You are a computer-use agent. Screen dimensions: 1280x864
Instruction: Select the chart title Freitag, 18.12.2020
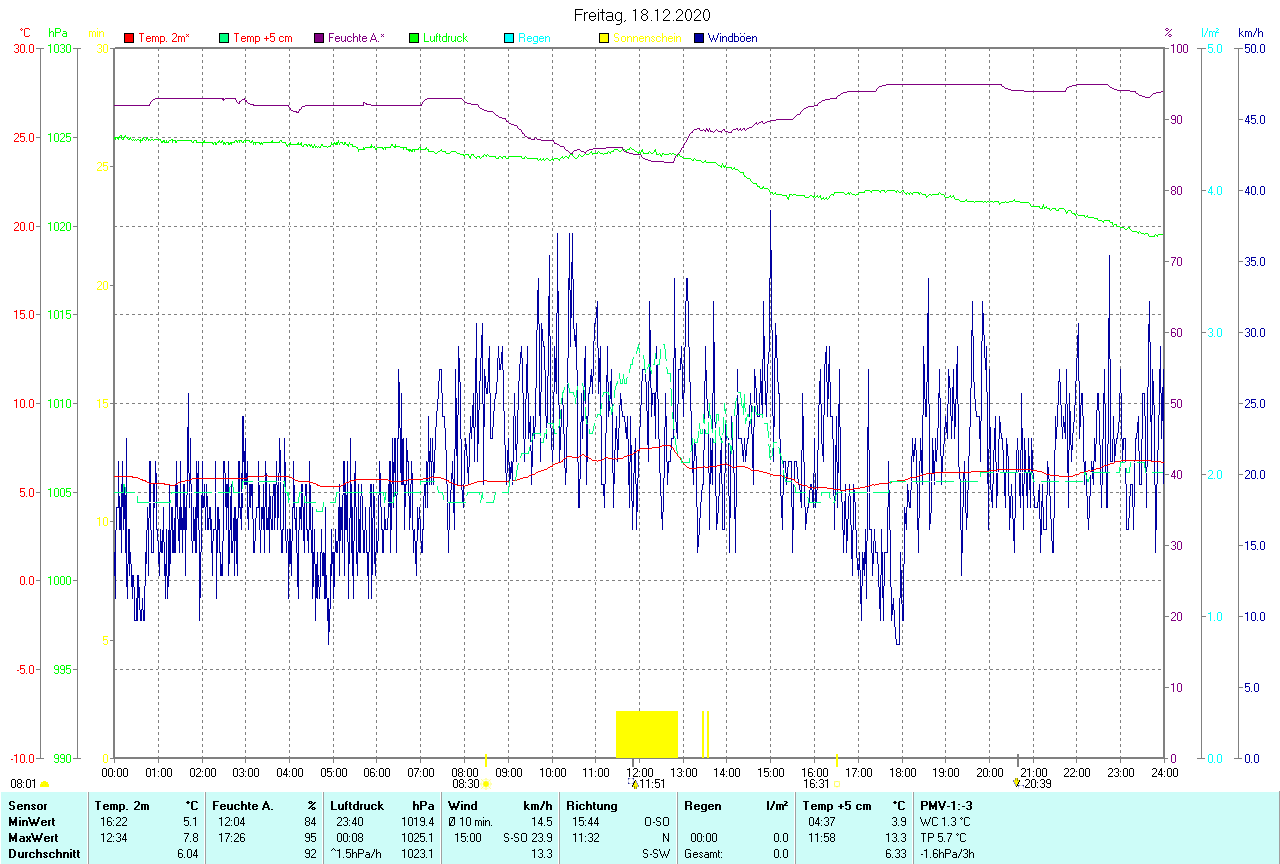tap(642, 15)
